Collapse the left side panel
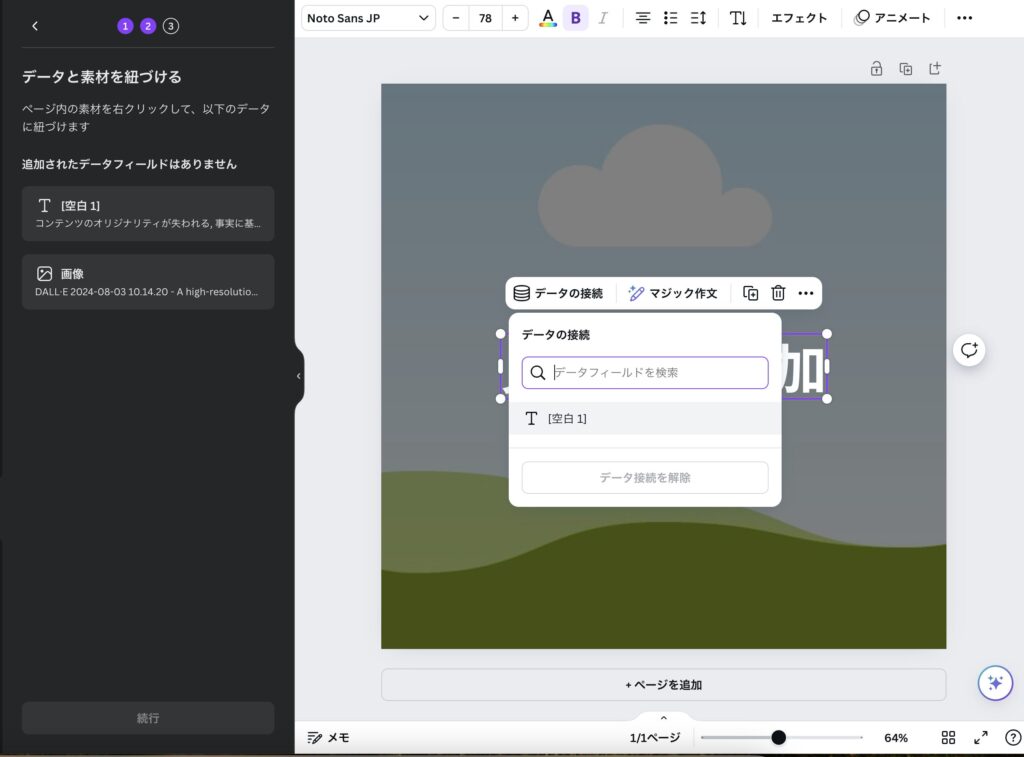The height and width of the screenshot is (757, 1024). 298,376
